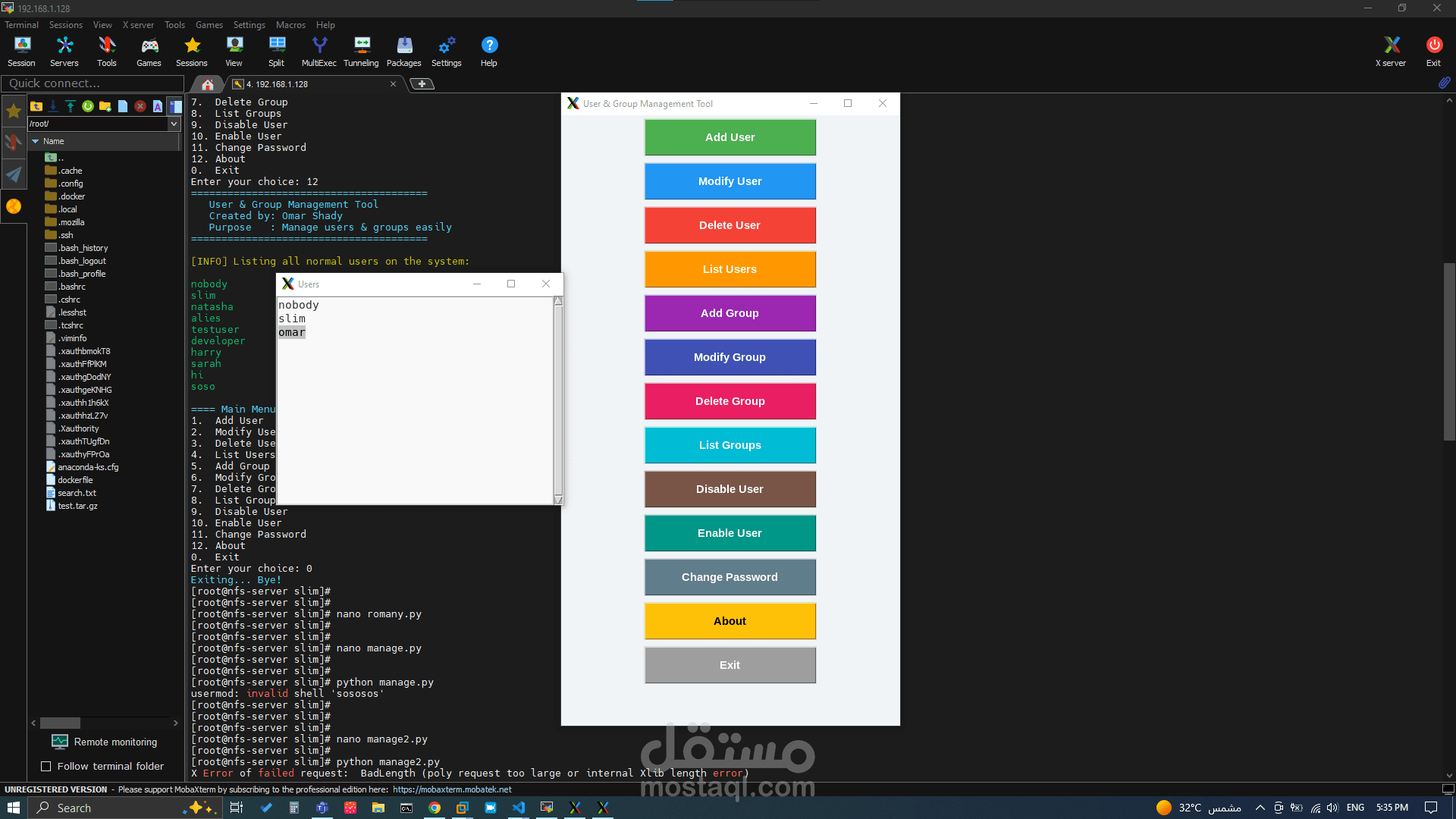Image resolution: width=1456 pixels, height=819 pixels.
Task: Toggle the Name column sort arrow
Action: coord(35,141)
